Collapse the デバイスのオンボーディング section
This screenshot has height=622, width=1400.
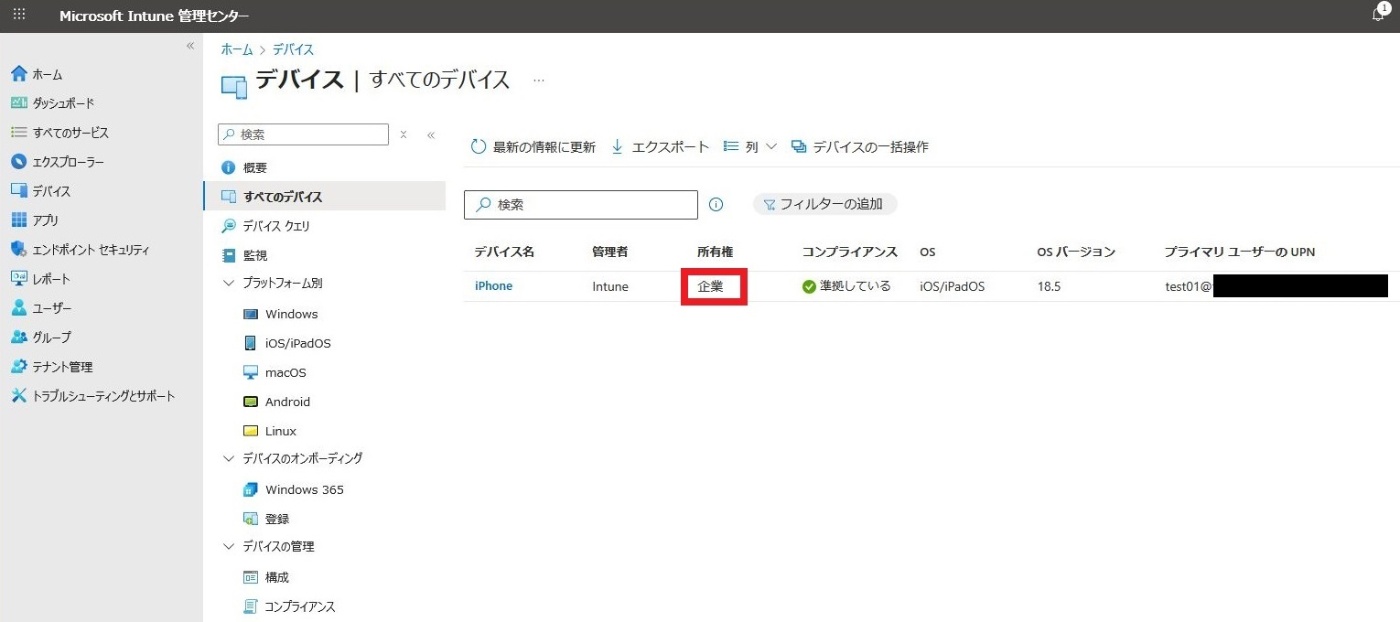pyautogui.click(x=228, y=458)
